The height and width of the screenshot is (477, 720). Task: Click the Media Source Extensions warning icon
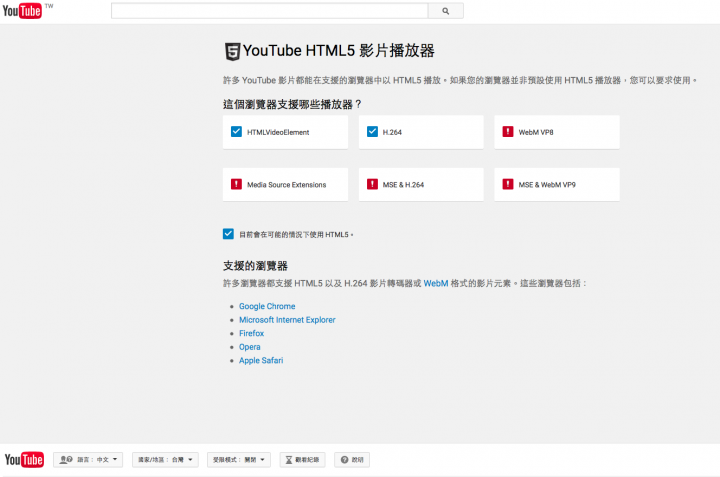coord(236,184)
